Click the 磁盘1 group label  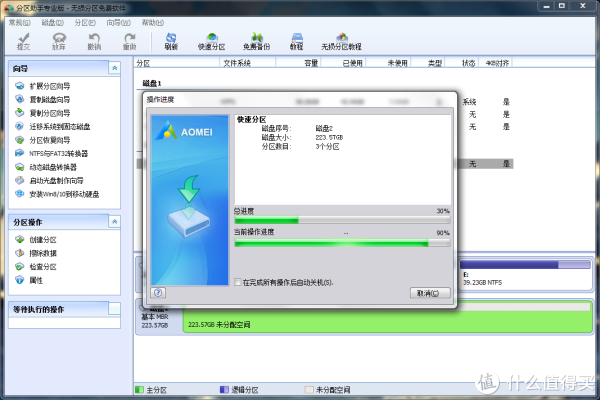[x=152, y=83]
